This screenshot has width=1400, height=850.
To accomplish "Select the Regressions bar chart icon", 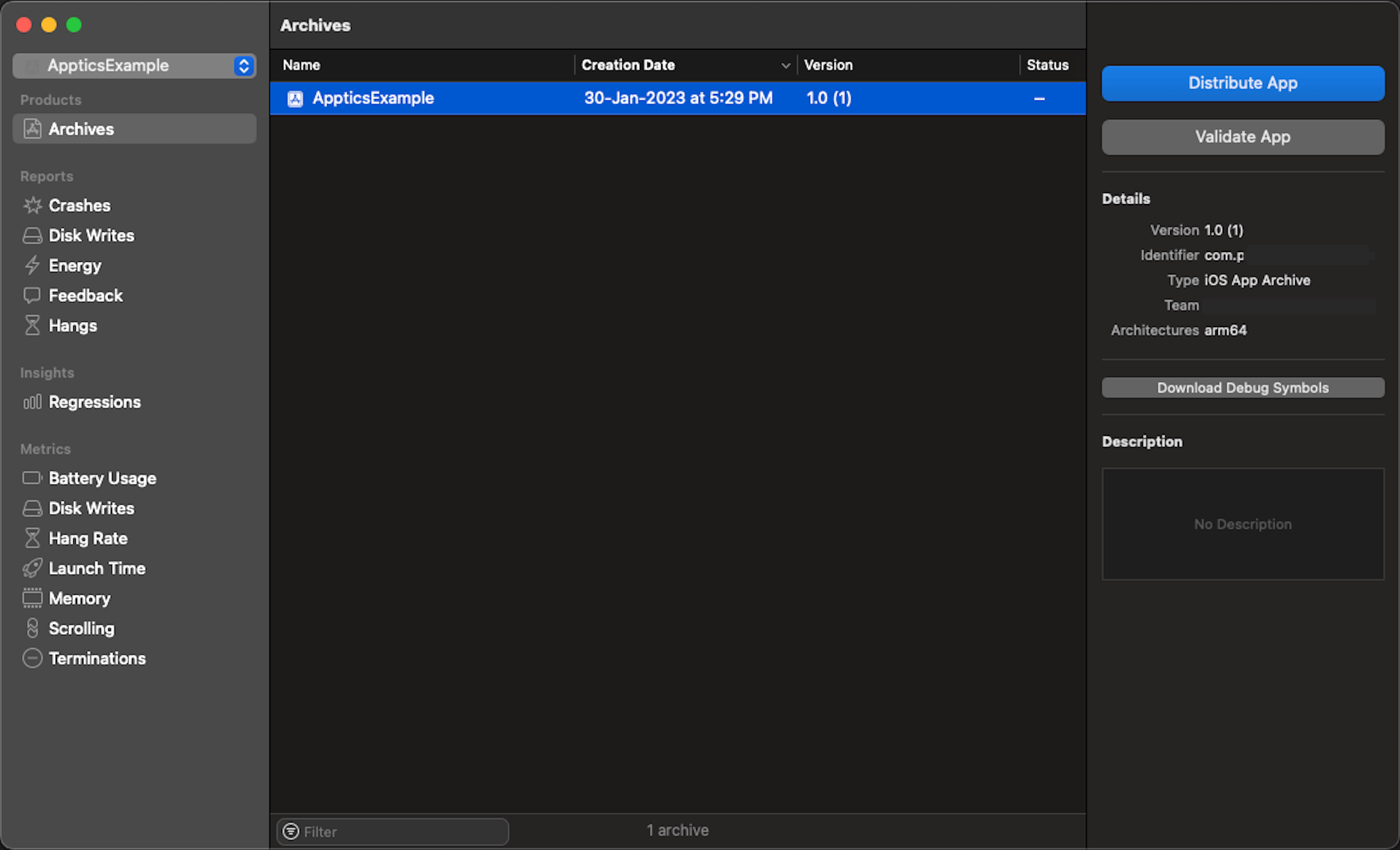I will pos(32,402).
